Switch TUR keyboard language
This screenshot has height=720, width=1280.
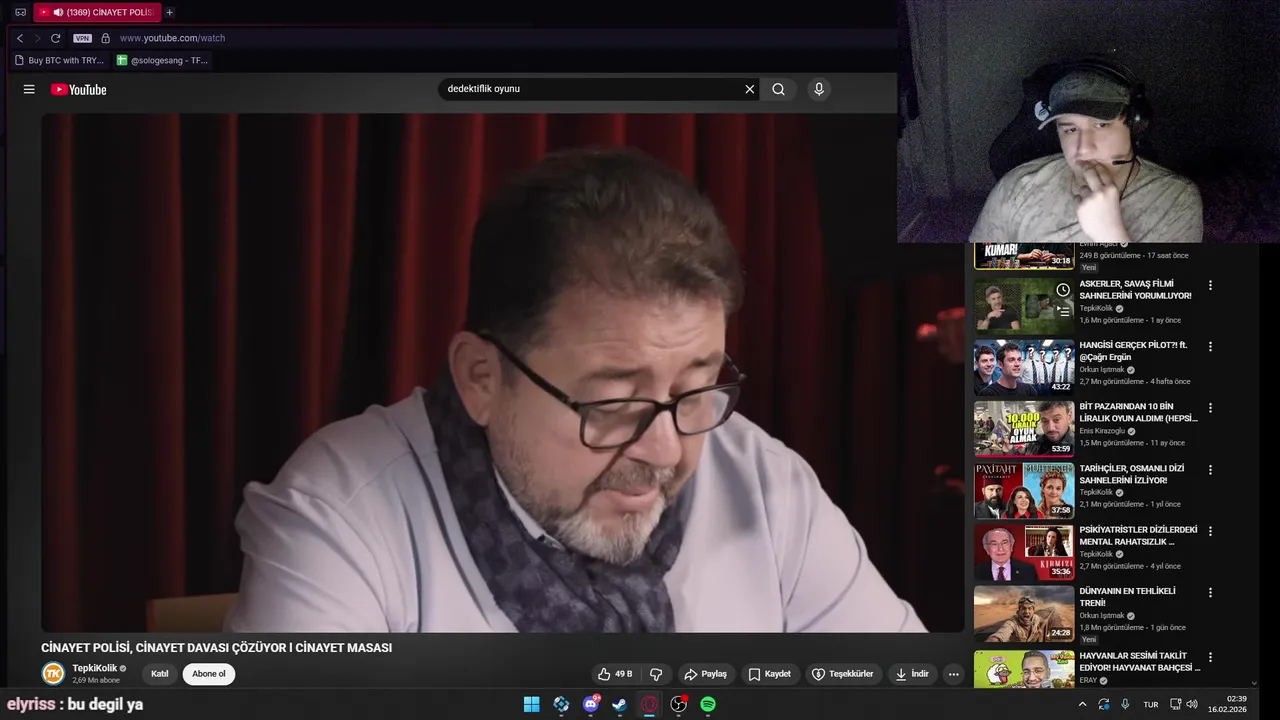pos(1151,704)
